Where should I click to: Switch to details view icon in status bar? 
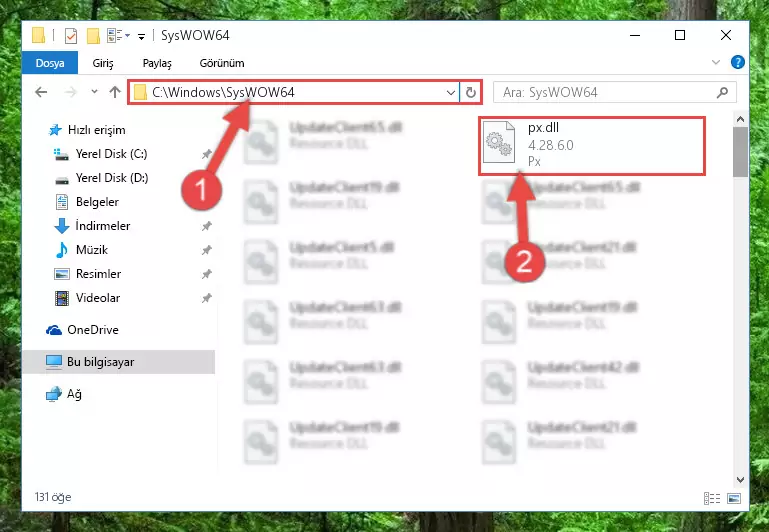pyautogui.click(x=712, y=499)
